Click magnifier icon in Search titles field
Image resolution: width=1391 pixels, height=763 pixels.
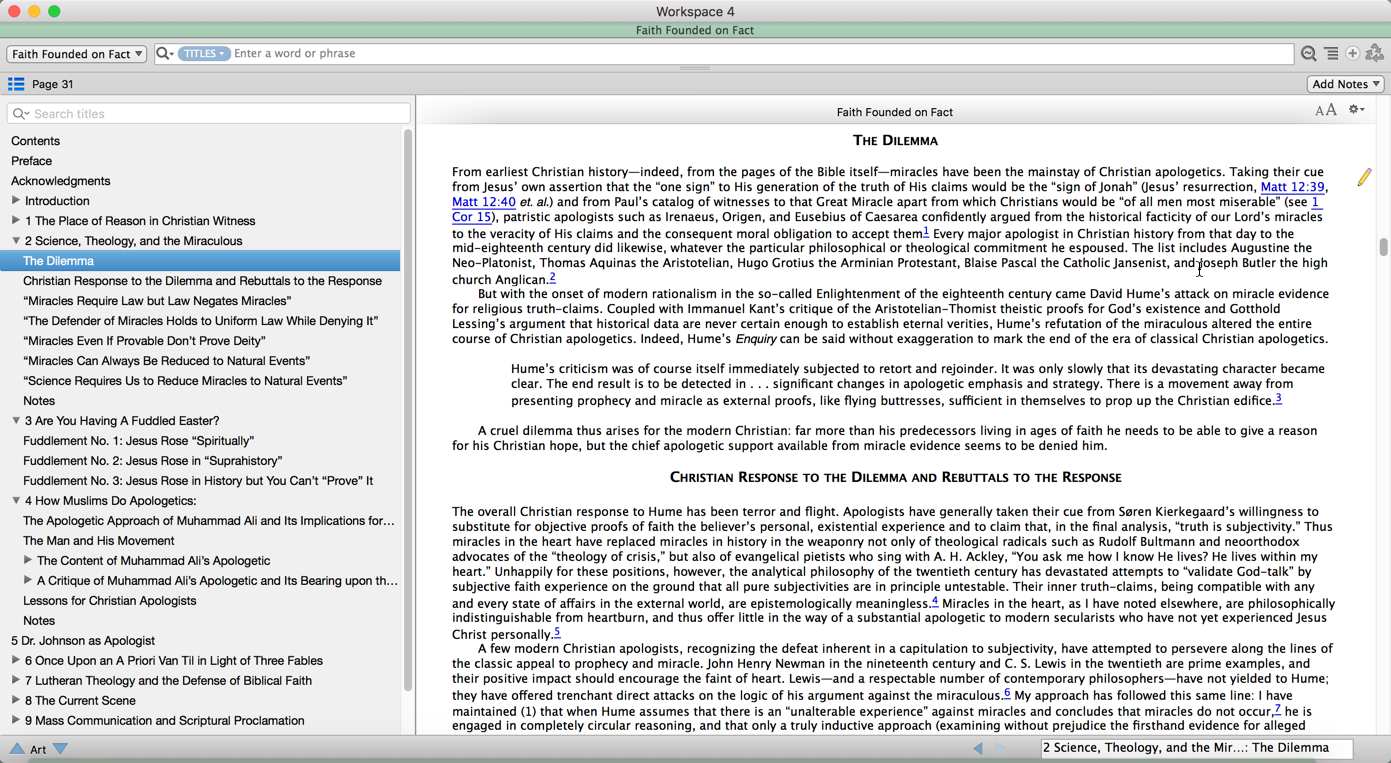(x=20, y=114)
